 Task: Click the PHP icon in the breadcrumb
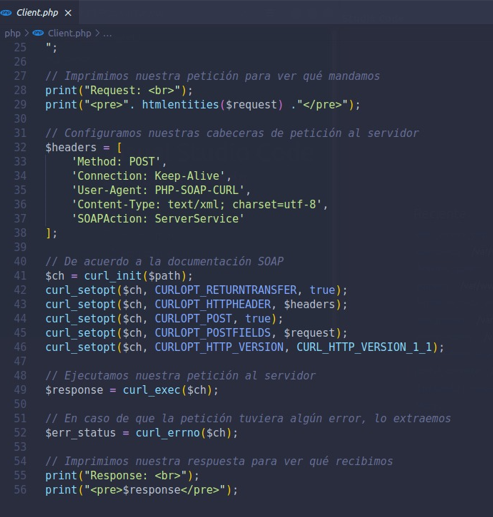click(x=38, y=33)
